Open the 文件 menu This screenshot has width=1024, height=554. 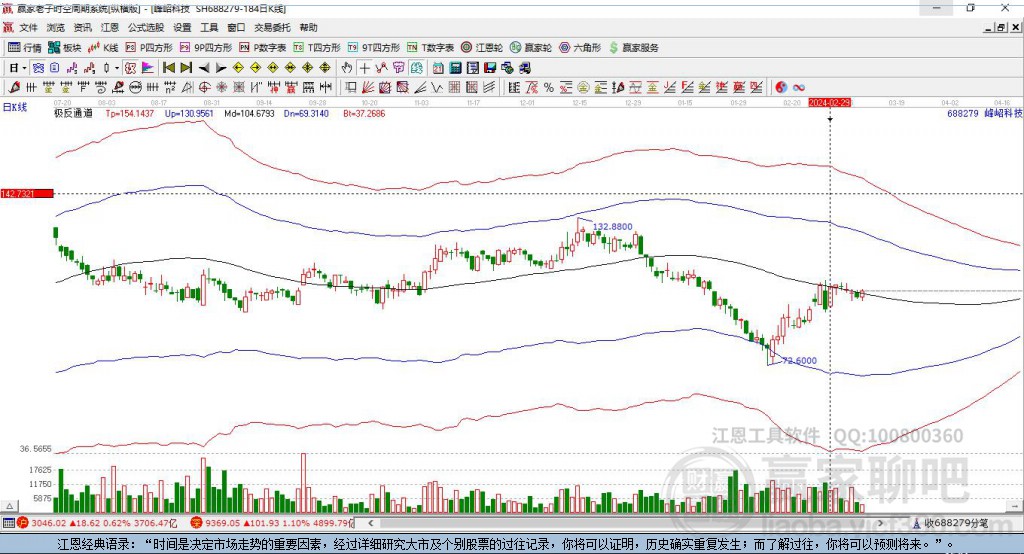tap(28, 27)
